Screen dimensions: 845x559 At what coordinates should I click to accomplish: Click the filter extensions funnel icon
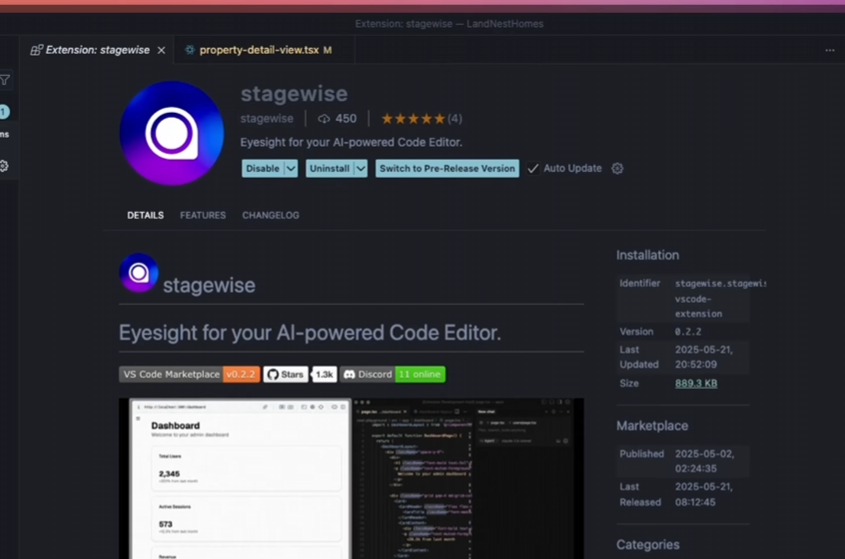coord(5,80)
